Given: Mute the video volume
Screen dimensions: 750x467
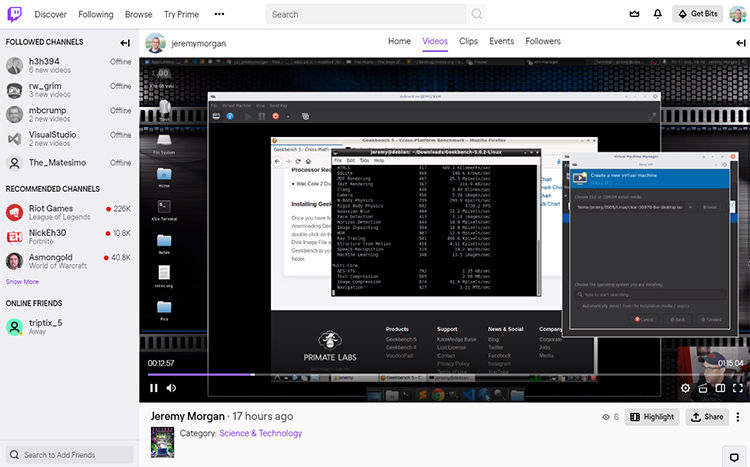Looking at the screenshot, I should point(171,388).
